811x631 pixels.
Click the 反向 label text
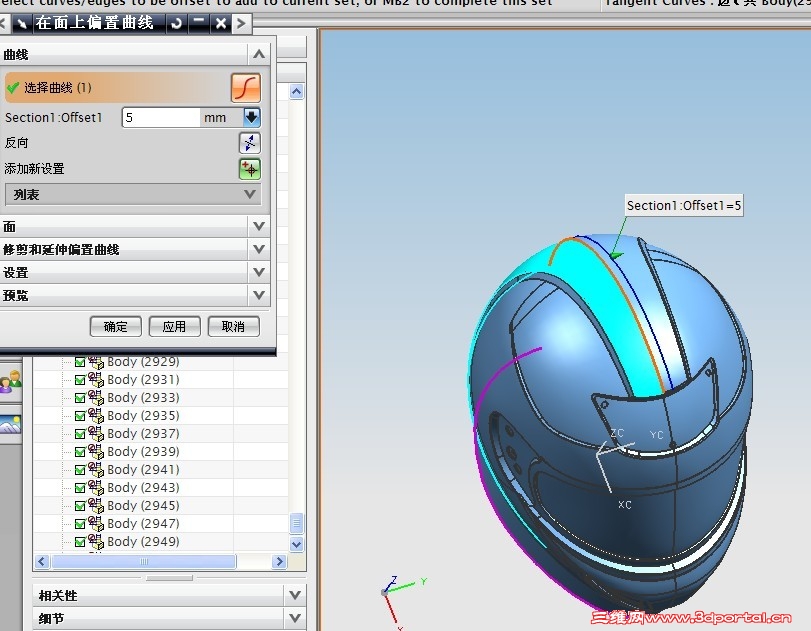(x=17, y=143)
